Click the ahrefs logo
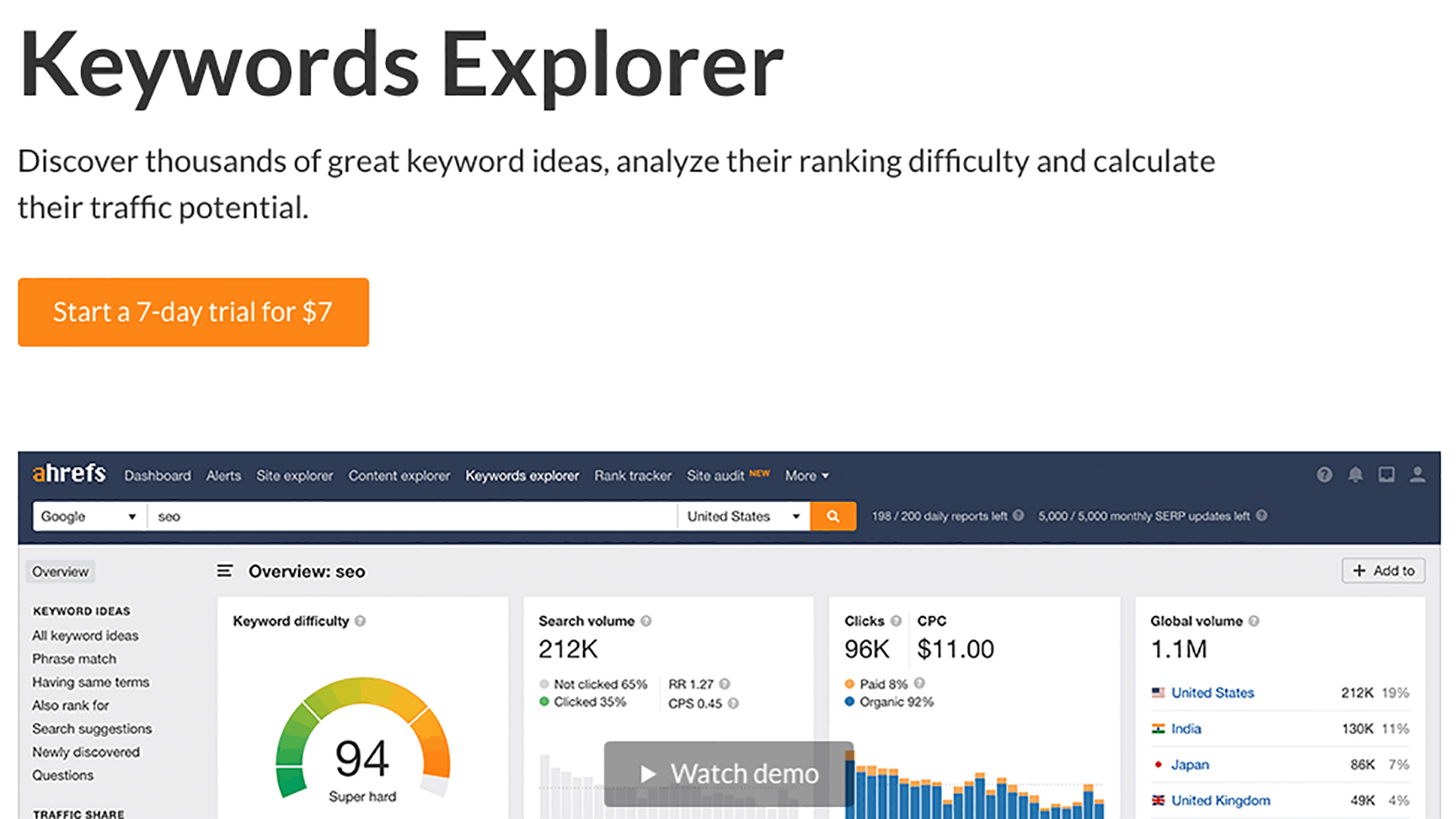The image size is (1456, 819). [x=69, y=474]
